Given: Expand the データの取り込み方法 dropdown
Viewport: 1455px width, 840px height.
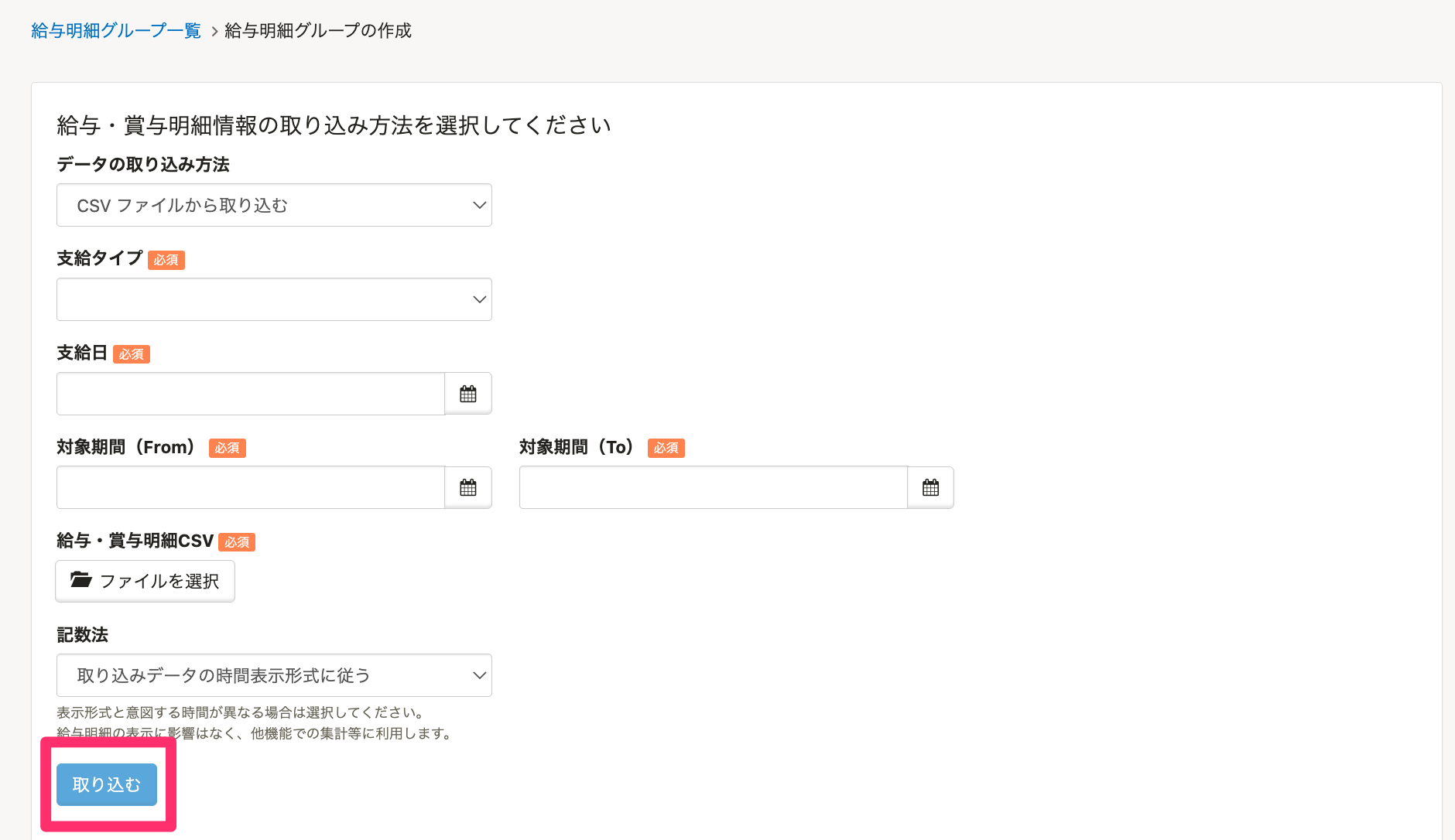Looking at the screenshot, I should pyautogui.click(x=274, y=205).
